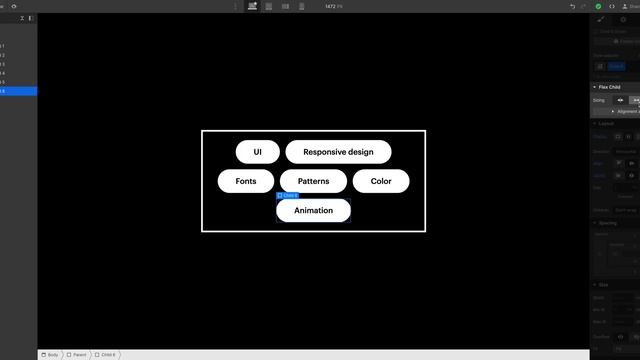640x360 pixels.
Task: Open the Style panel brush tab
Action: 600,19
